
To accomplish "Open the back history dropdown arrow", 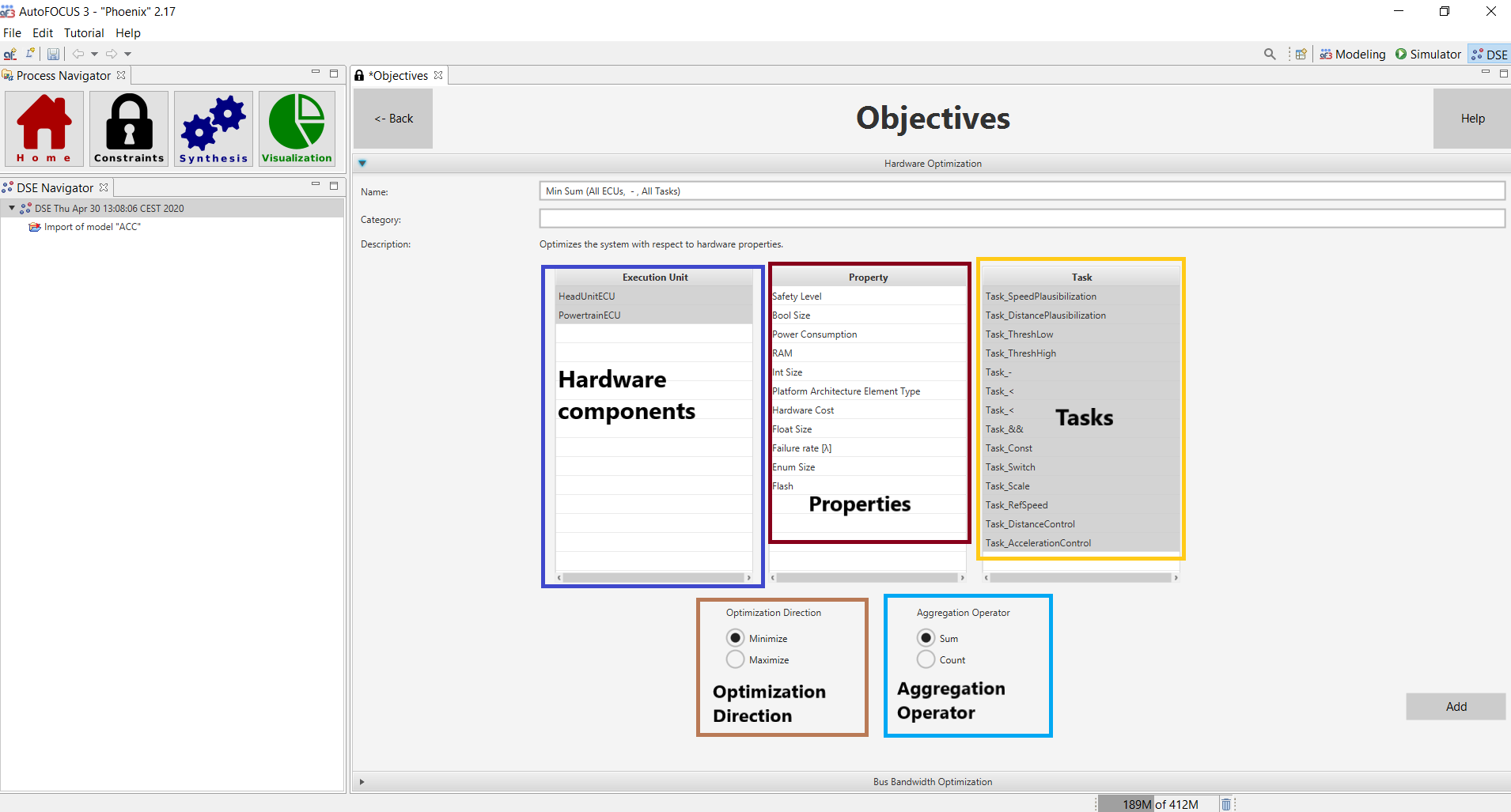I will 94,54.
